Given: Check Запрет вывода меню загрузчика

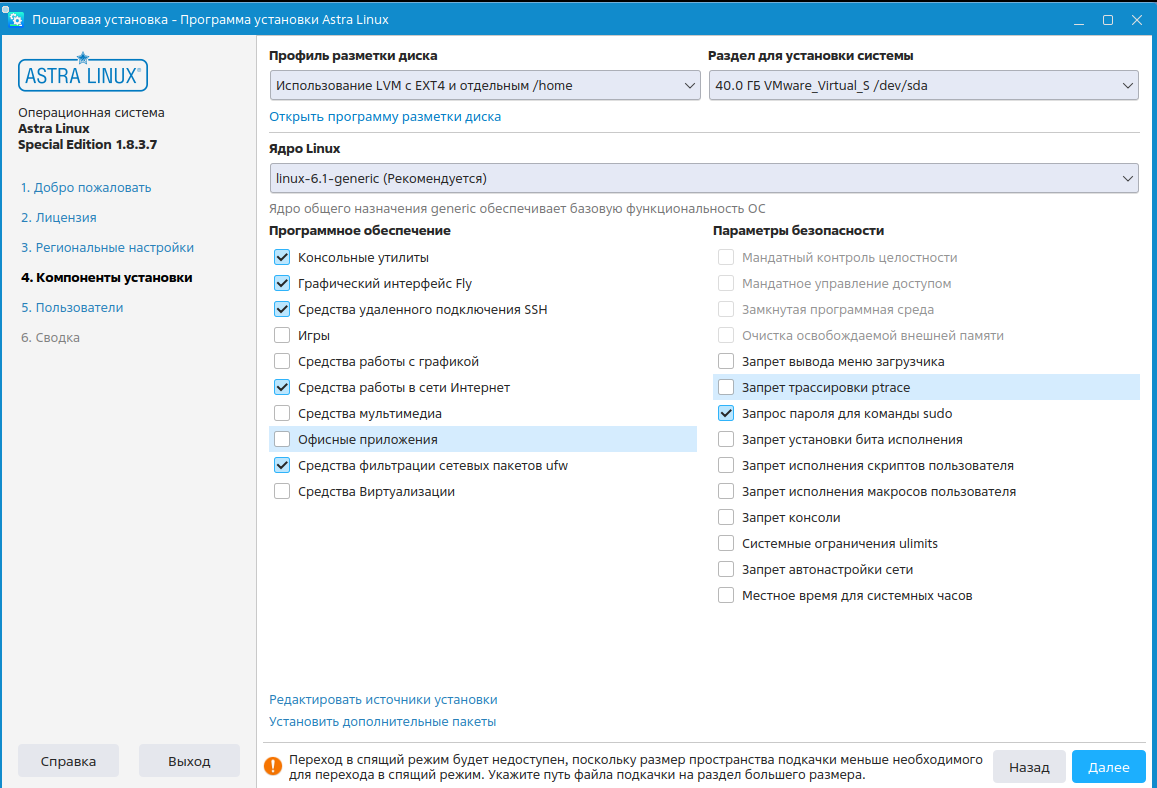Looking at the screenshot, I should [726, 362].
